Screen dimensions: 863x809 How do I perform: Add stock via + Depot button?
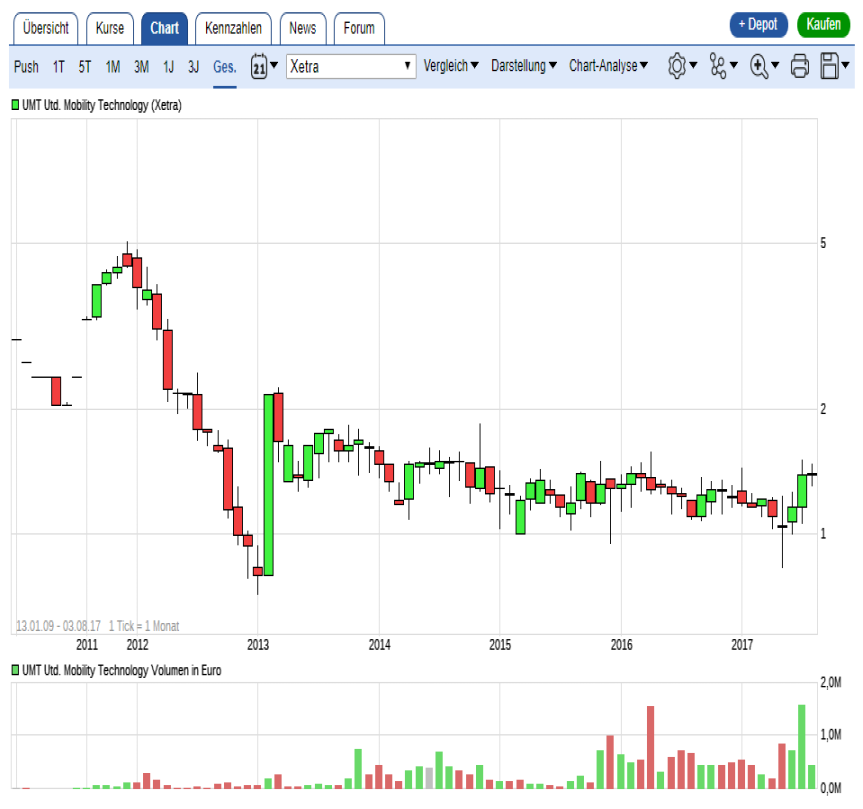coord(759,25)
